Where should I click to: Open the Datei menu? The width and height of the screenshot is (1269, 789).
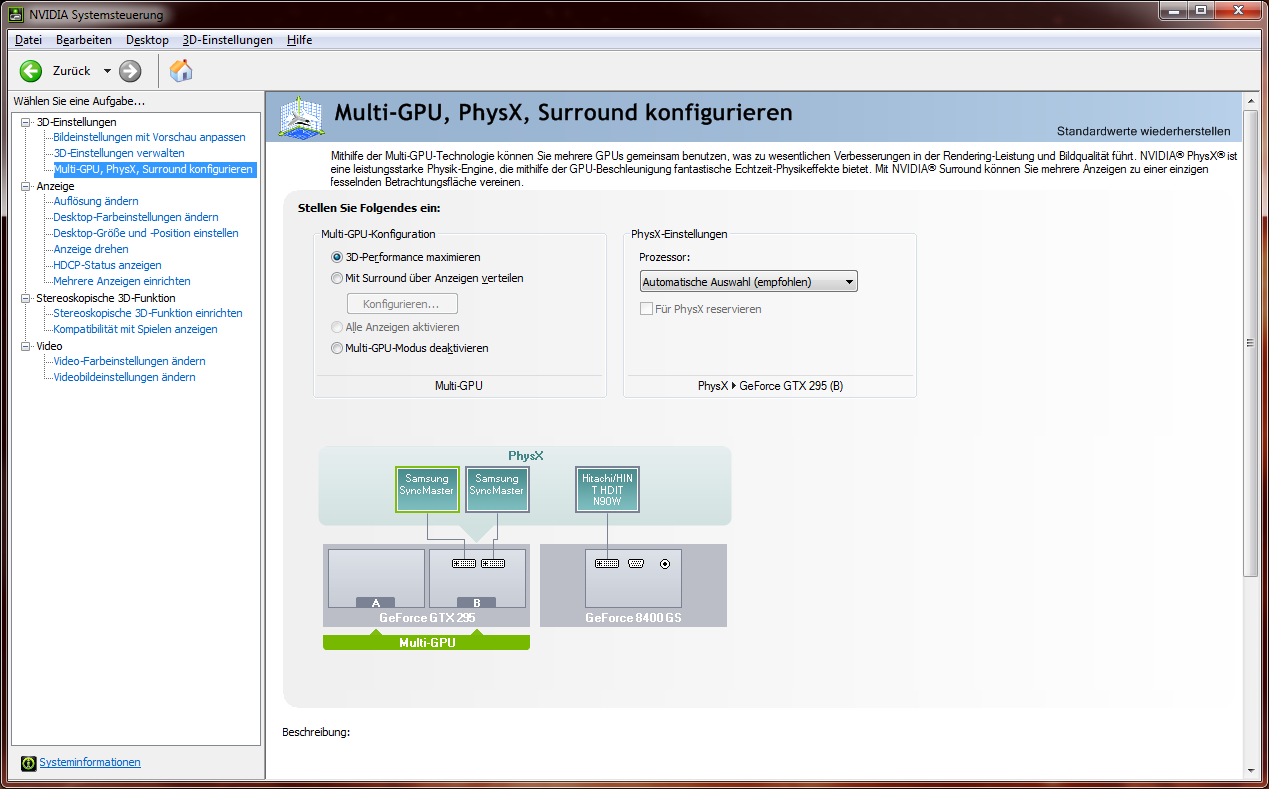point(28,40)
